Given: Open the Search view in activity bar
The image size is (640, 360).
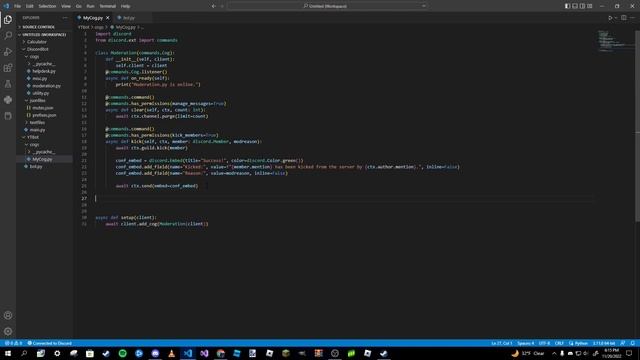Looking at the screenshot, I should coord(8,36).
